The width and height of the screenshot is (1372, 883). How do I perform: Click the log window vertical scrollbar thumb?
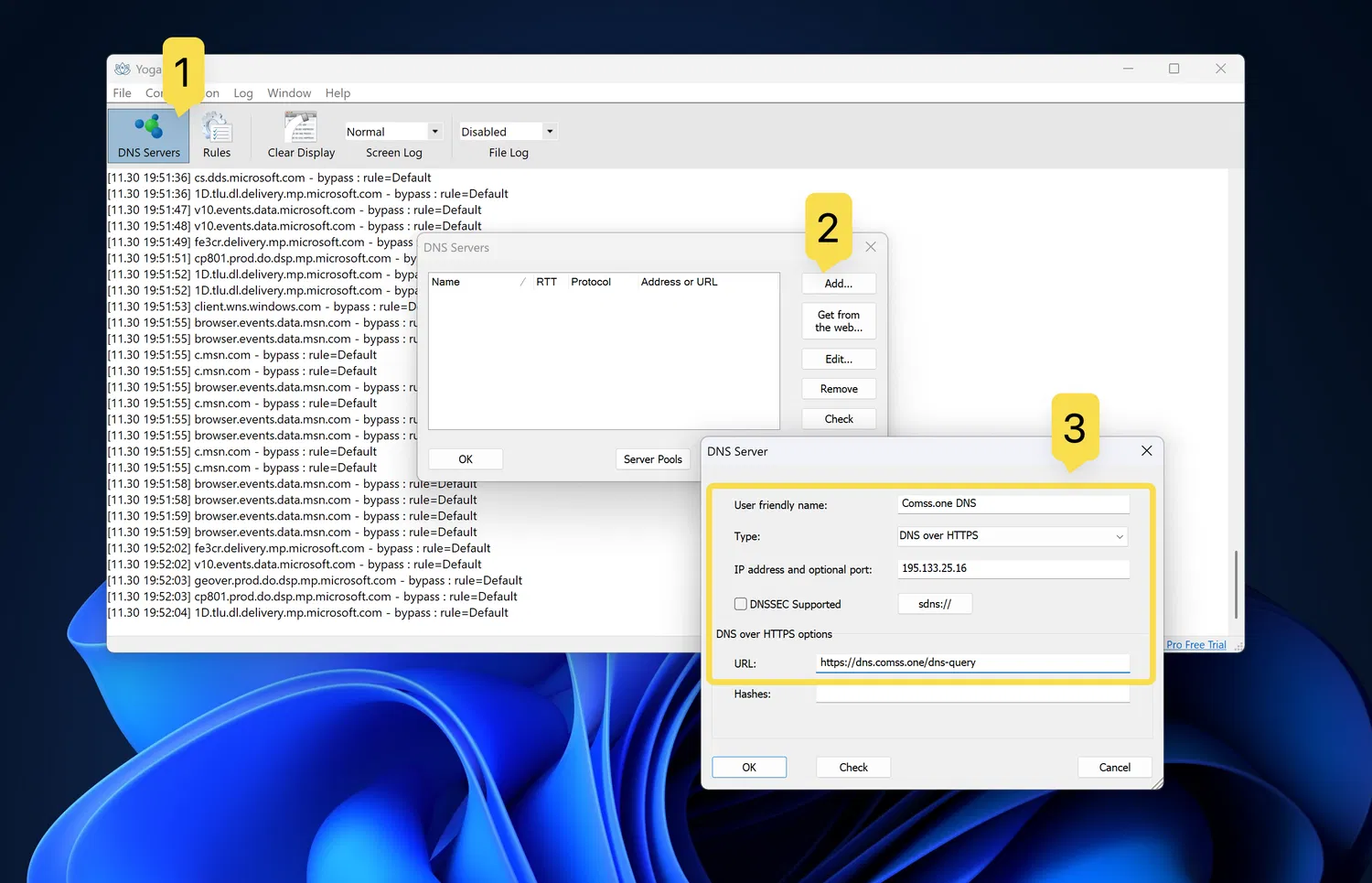[1236, 585]
